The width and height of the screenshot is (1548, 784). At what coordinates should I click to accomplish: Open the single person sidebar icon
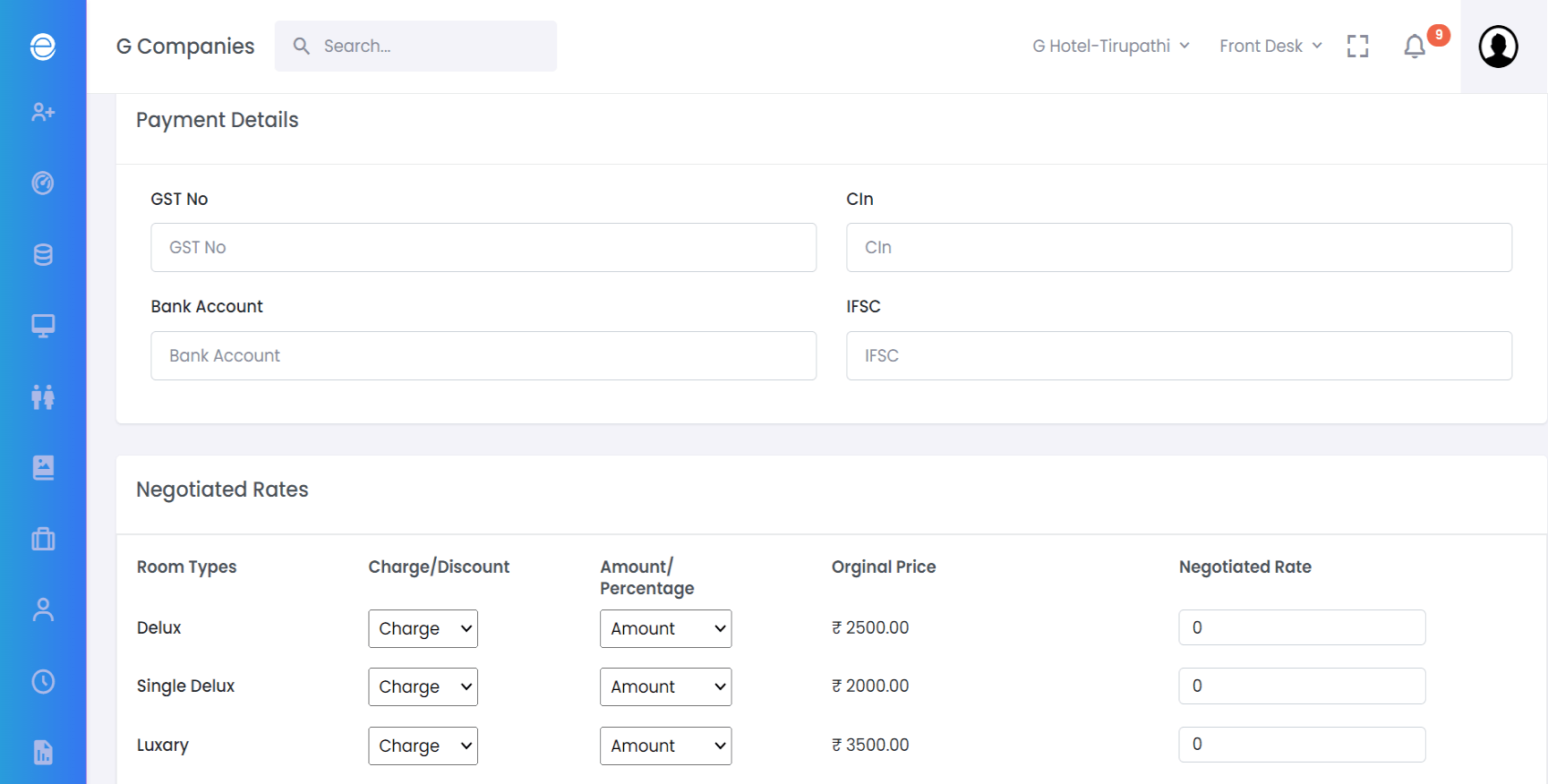coord(43,609)
